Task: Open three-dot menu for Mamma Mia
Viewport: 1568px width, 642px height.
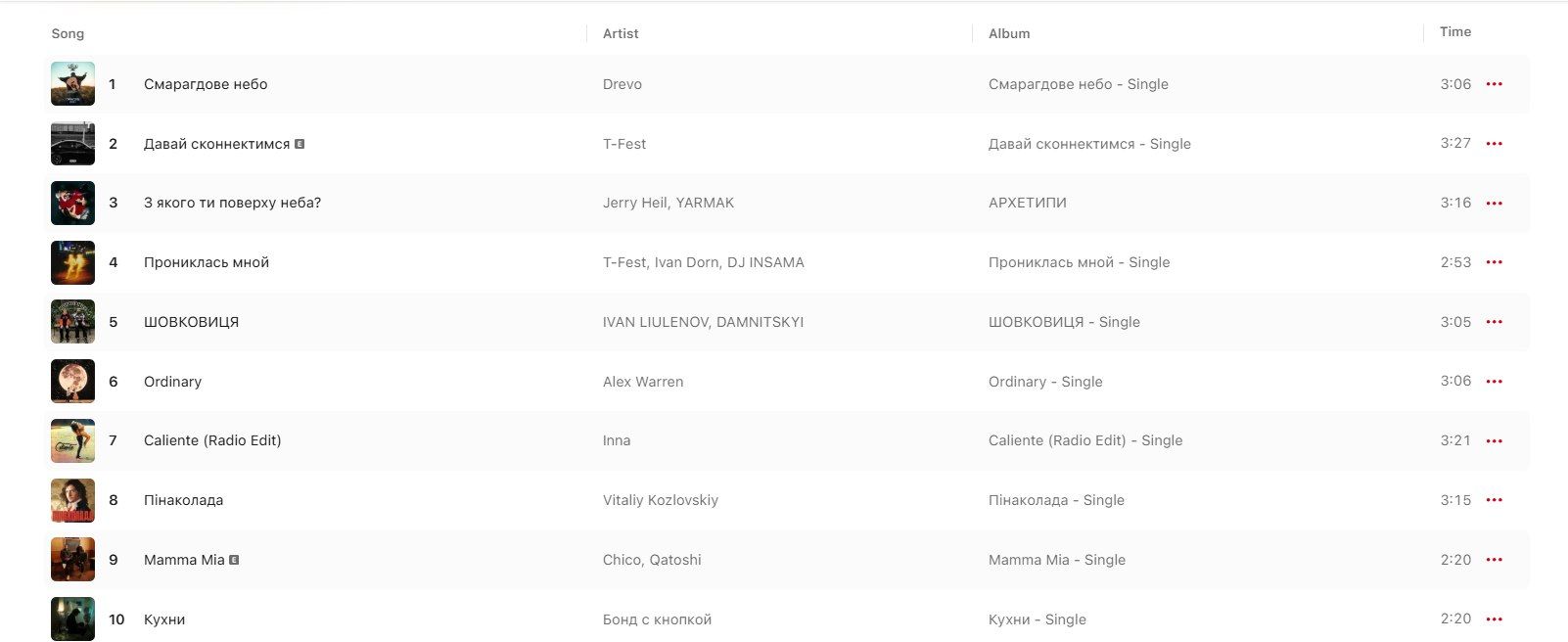Action: pyautogui.click(x=1494, y=560)
